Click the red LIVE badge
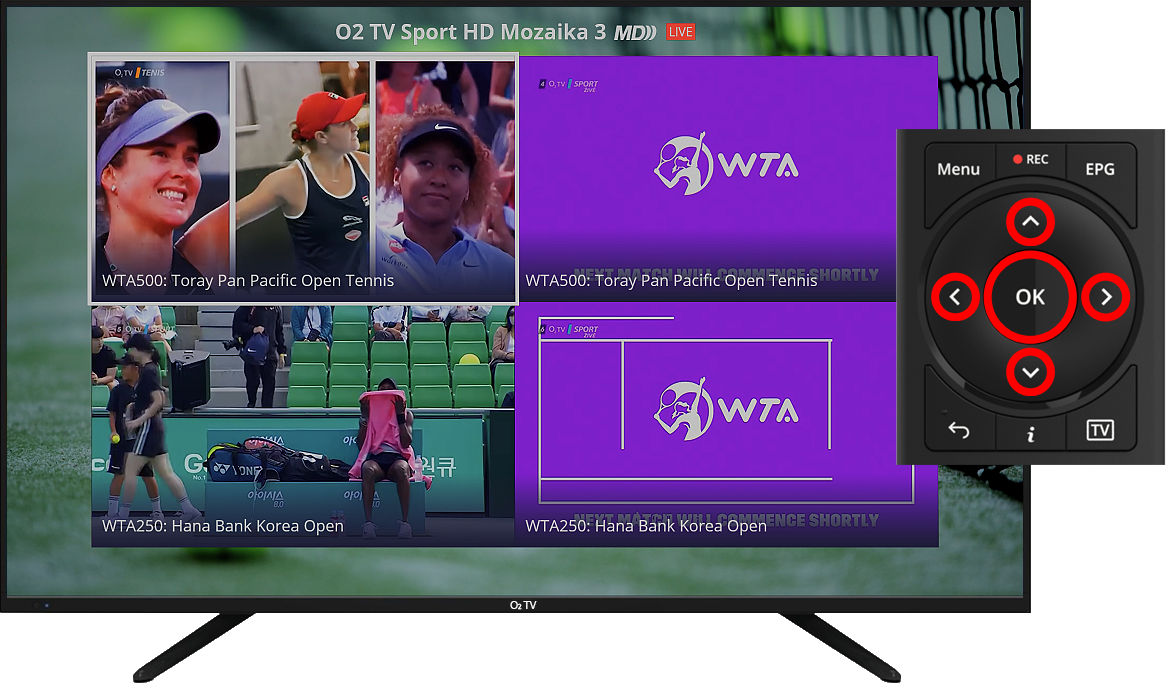The image size is (1166, 683). click(681, 32)
